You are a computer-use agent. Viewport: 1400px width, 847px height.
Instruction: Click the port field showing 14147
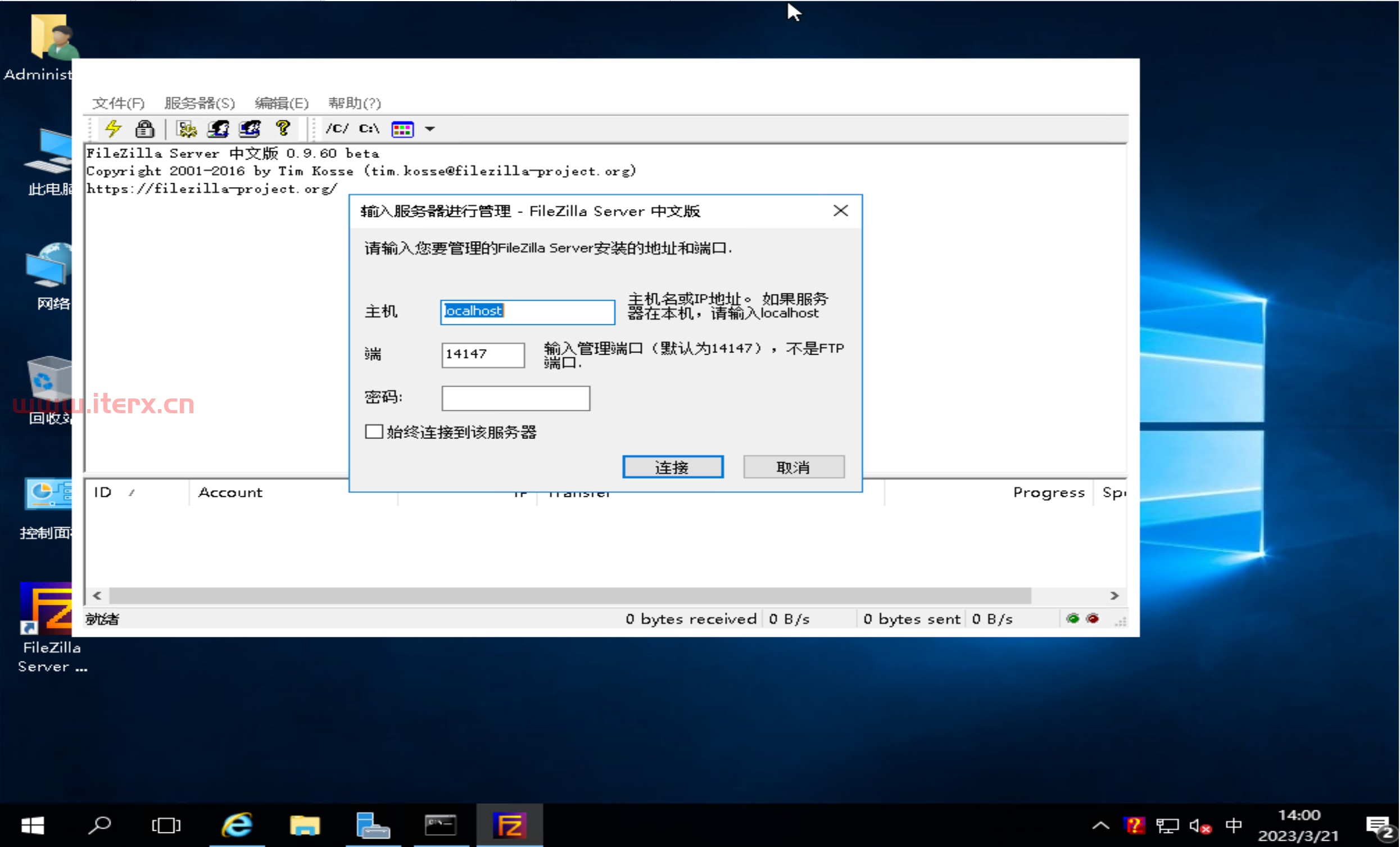click(x=483, y=355)
